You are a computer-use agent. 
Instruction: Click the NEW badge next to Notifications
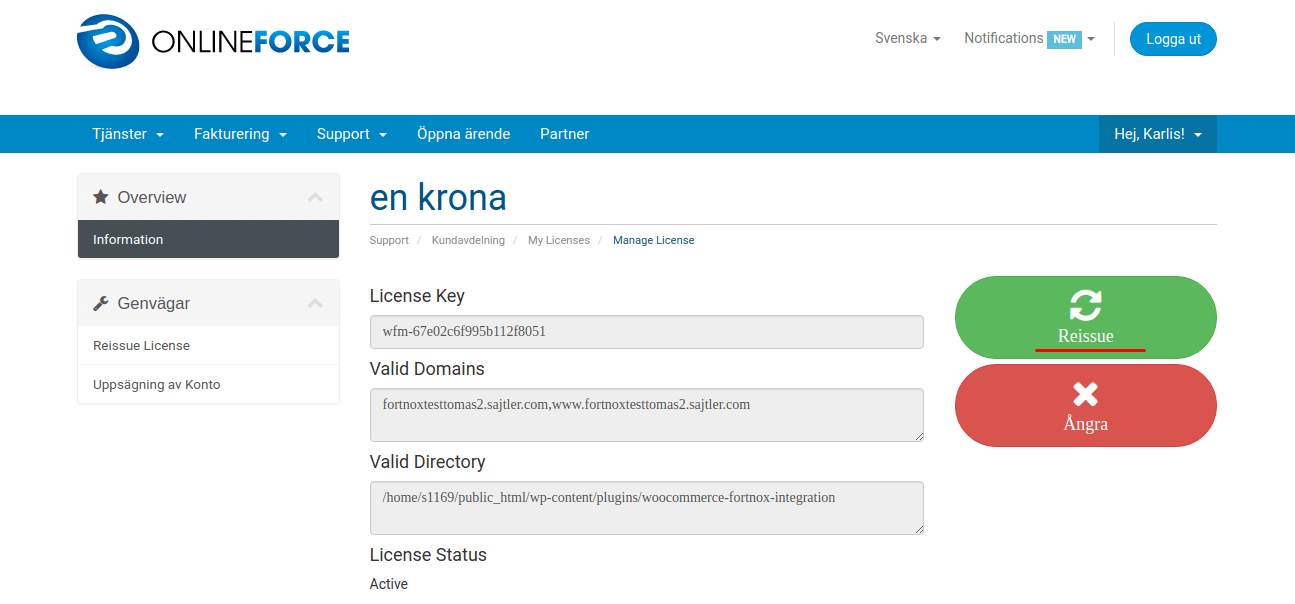click(x=1064, y=39)
